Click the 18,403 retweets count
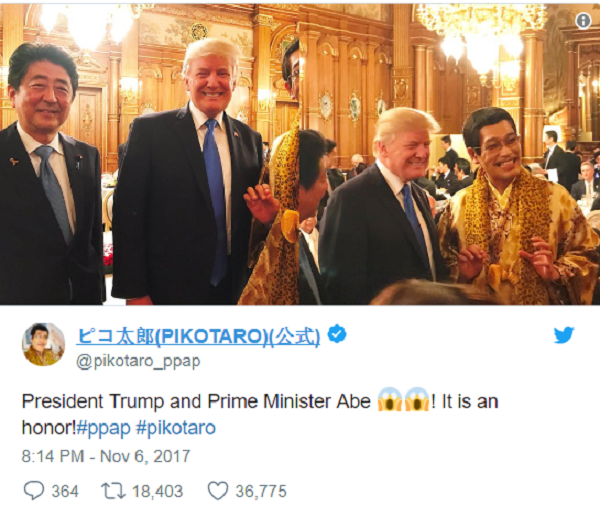 (158, 491)
